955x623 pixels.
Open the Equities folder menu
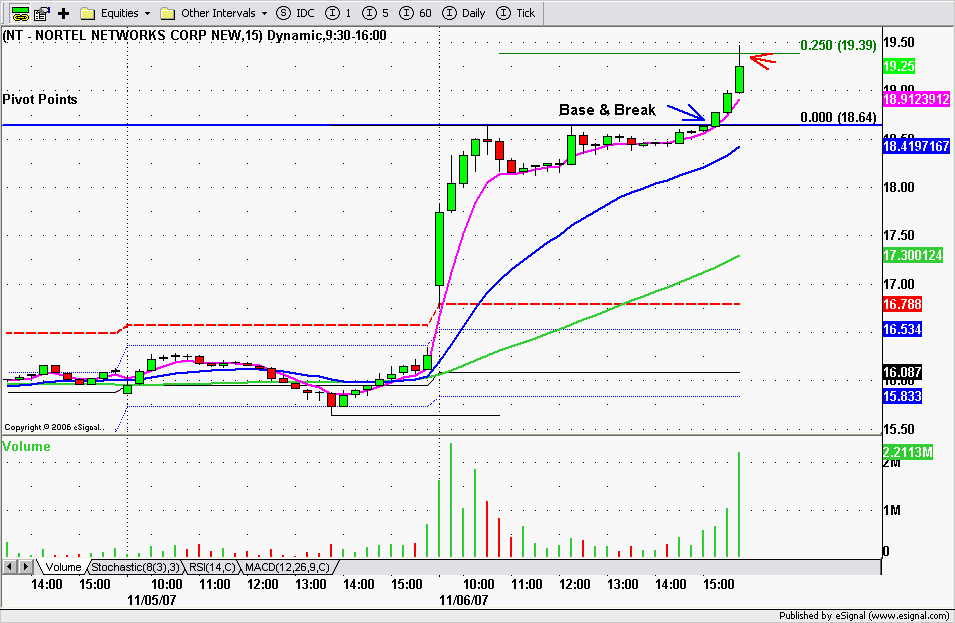[x=116, y=13]
